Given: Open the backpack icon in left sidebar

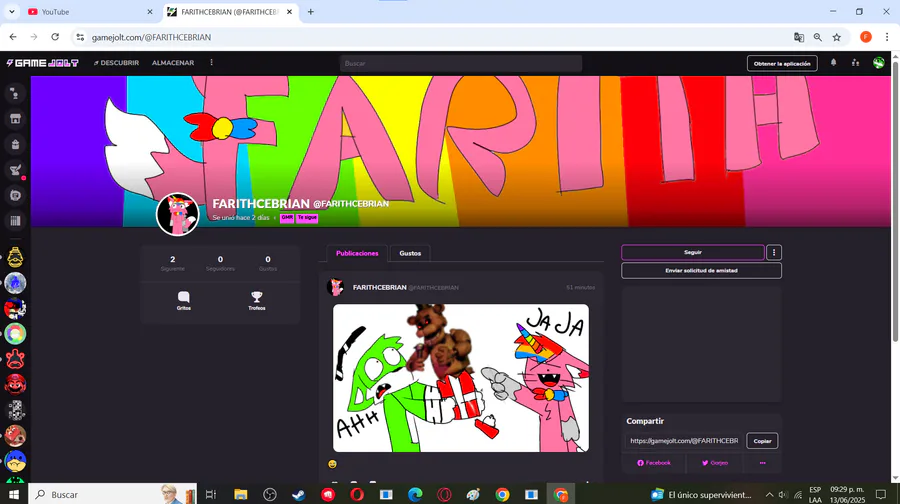Looking at the screenshot, I should [x=15, y=145].
